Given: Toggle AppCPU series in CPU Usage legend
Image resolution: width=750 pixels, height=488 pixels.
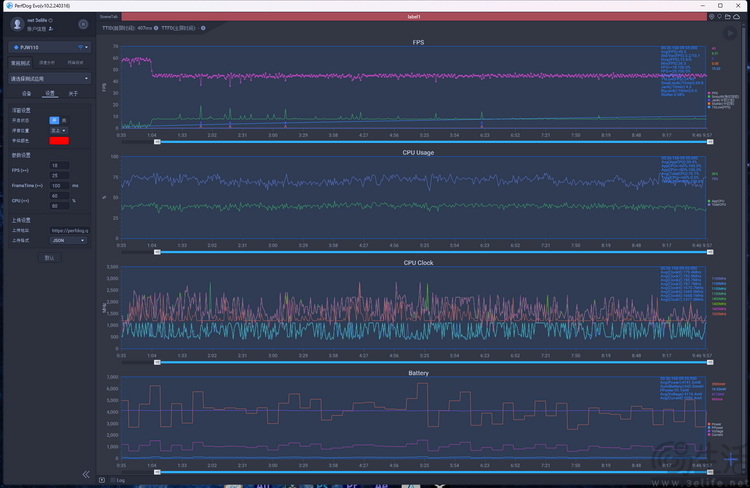Looking at the screenshot, I should click(716, 201).
